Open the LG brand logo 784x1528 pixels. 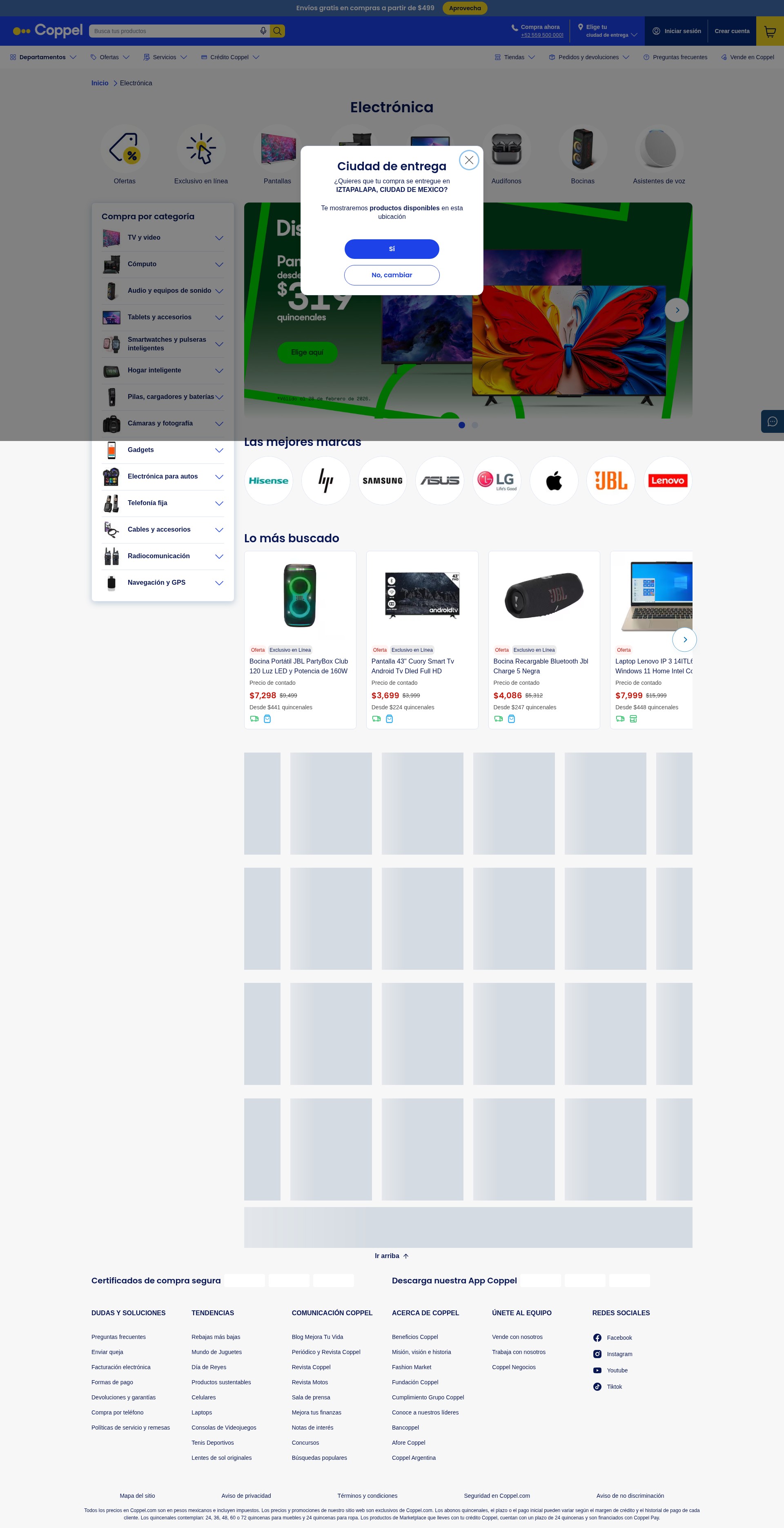click(497, 481)
